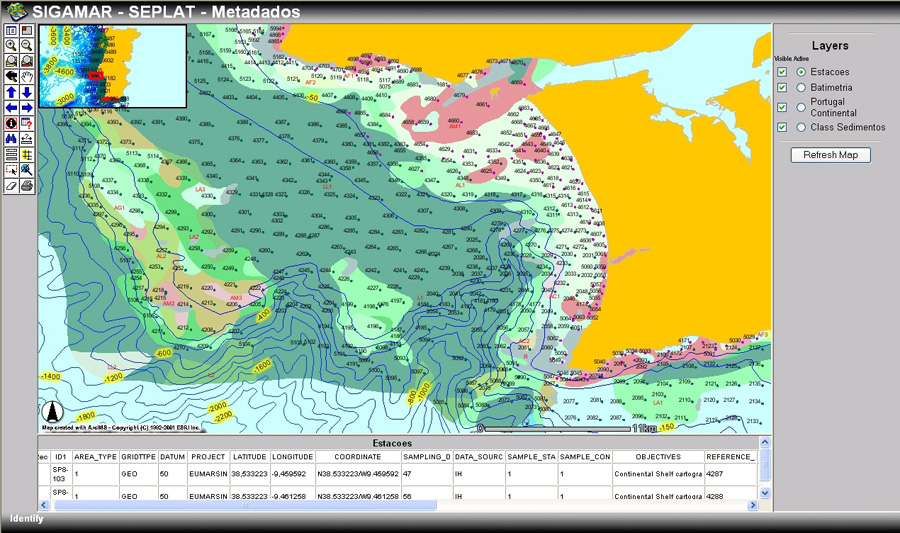Click the SAMPLING_D column header
The height and width of the screenshot is (533, 900).
[426, 457]
